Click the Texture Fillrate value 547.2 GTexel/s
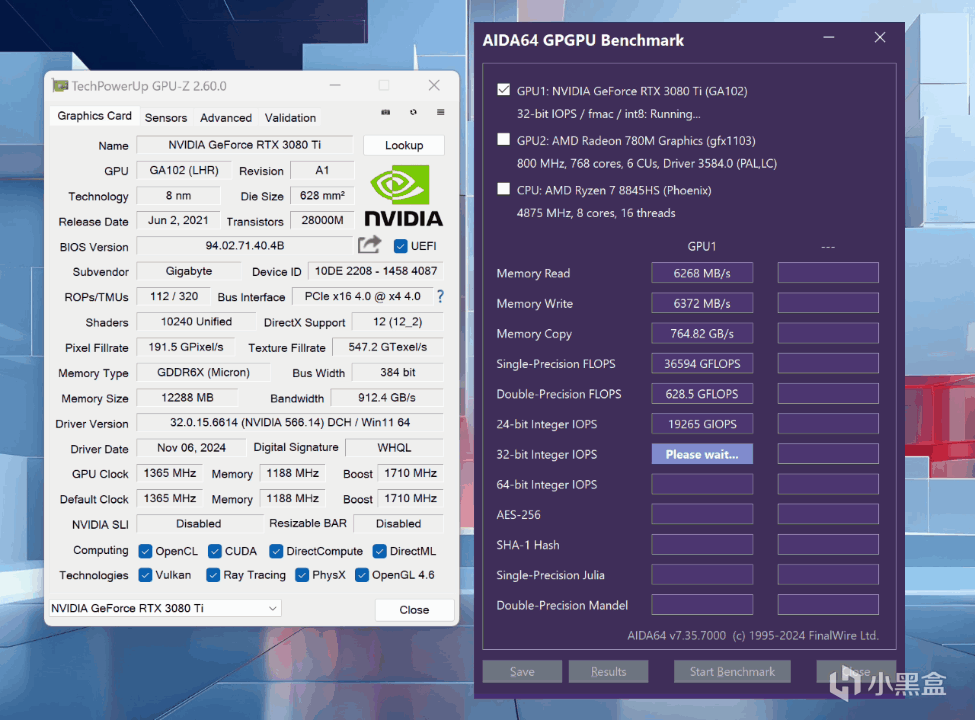Screen dimensions: 975x720 pyautogui.click(x=387, y=347)
